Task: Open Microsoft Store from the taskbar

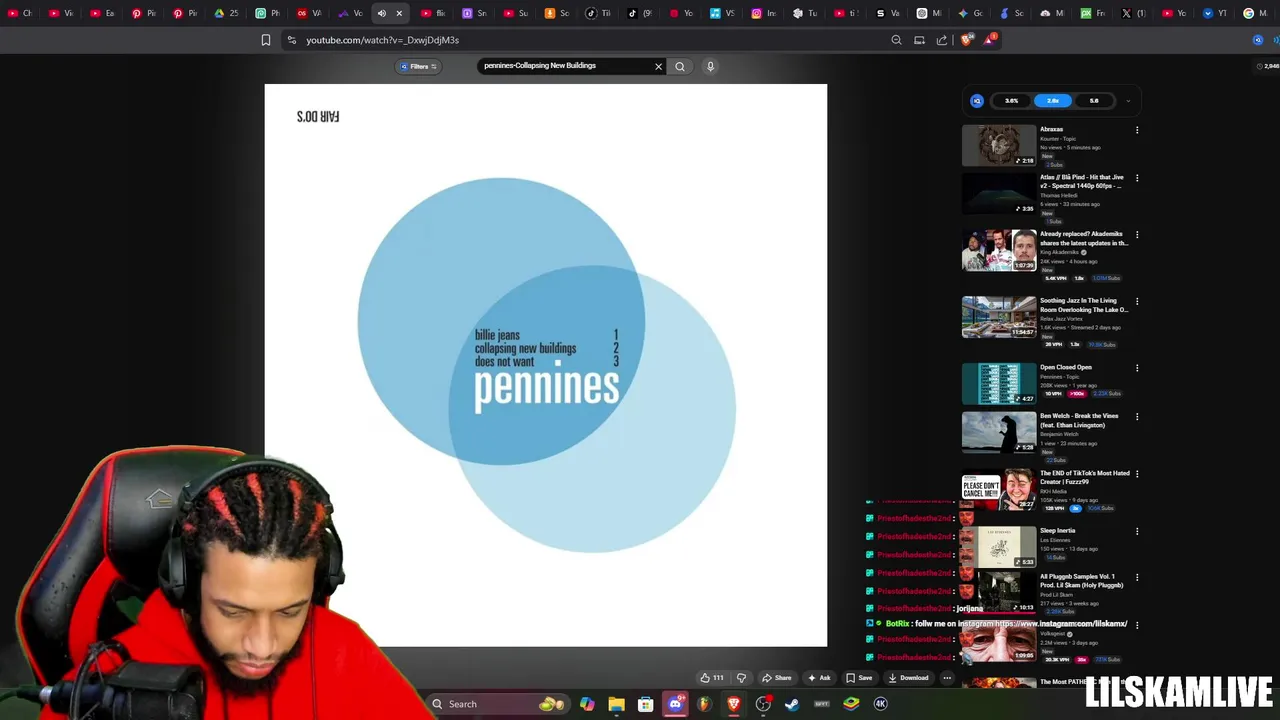Action: (x=646, y=704)
